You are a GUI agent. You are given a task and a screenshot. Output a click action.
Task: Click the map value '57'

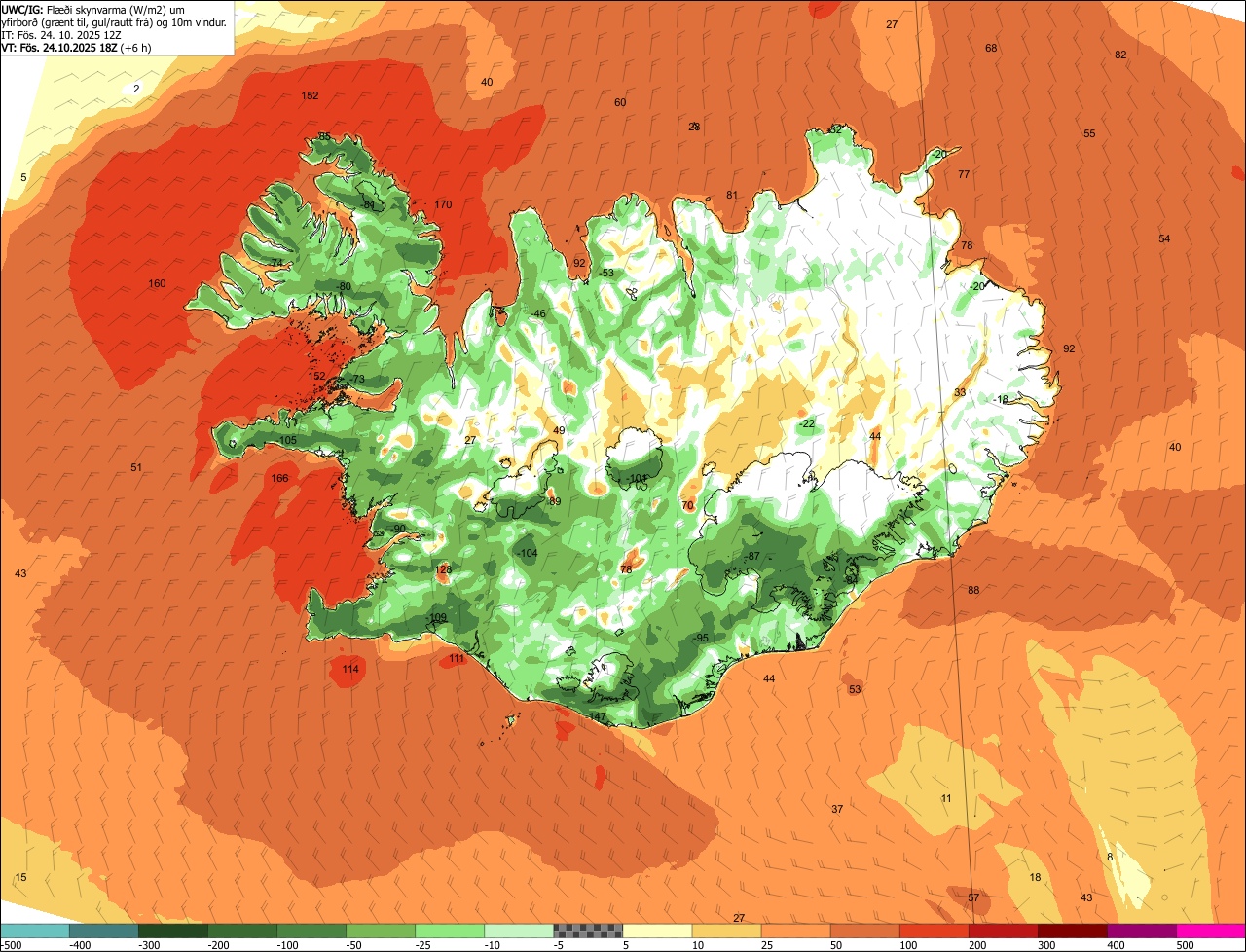973,897
